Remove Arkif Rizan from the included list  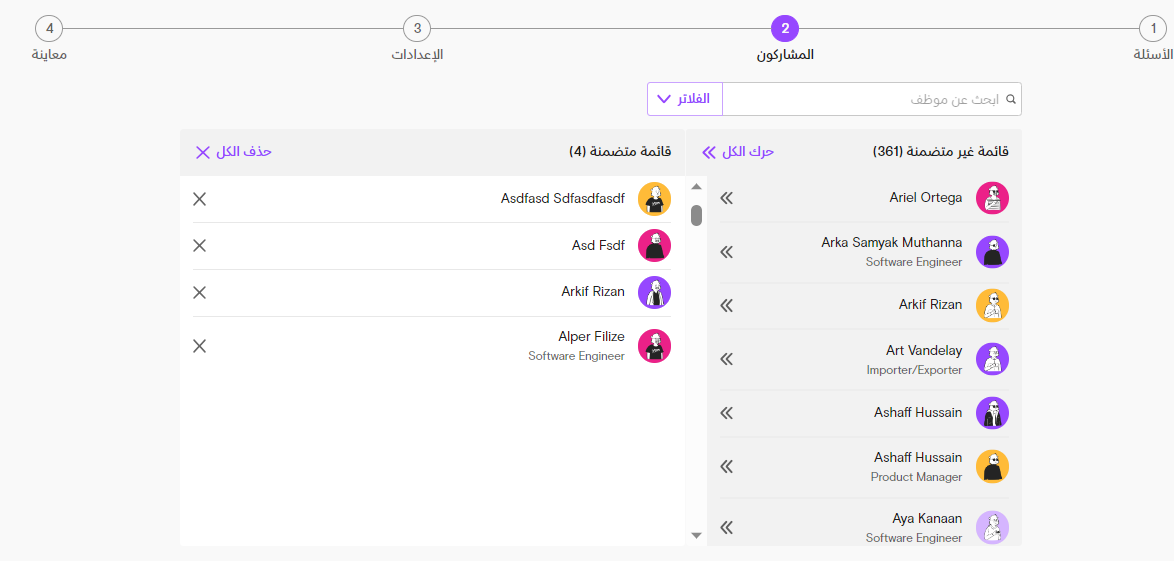[x=199, y=292]
